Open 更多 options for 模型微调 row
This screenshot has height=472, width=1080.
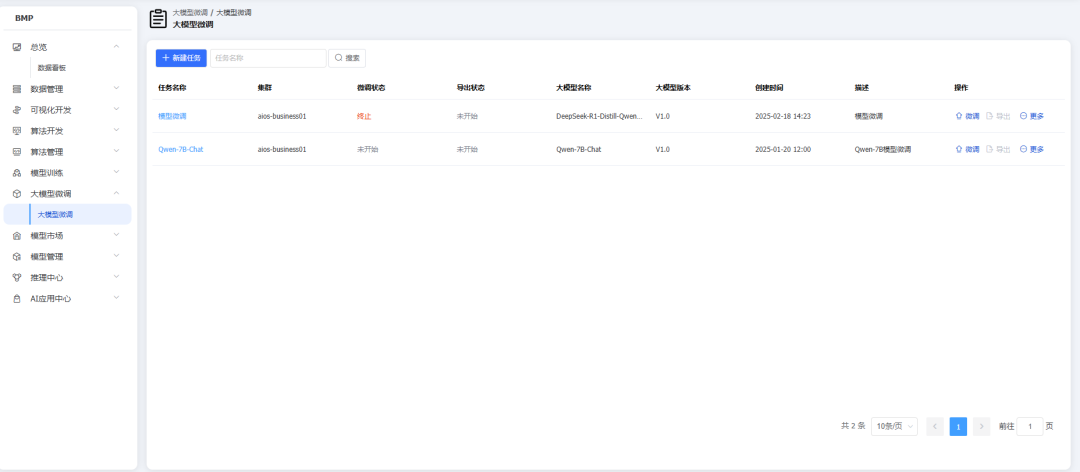pyautogui.click(x=1031, y=116)
